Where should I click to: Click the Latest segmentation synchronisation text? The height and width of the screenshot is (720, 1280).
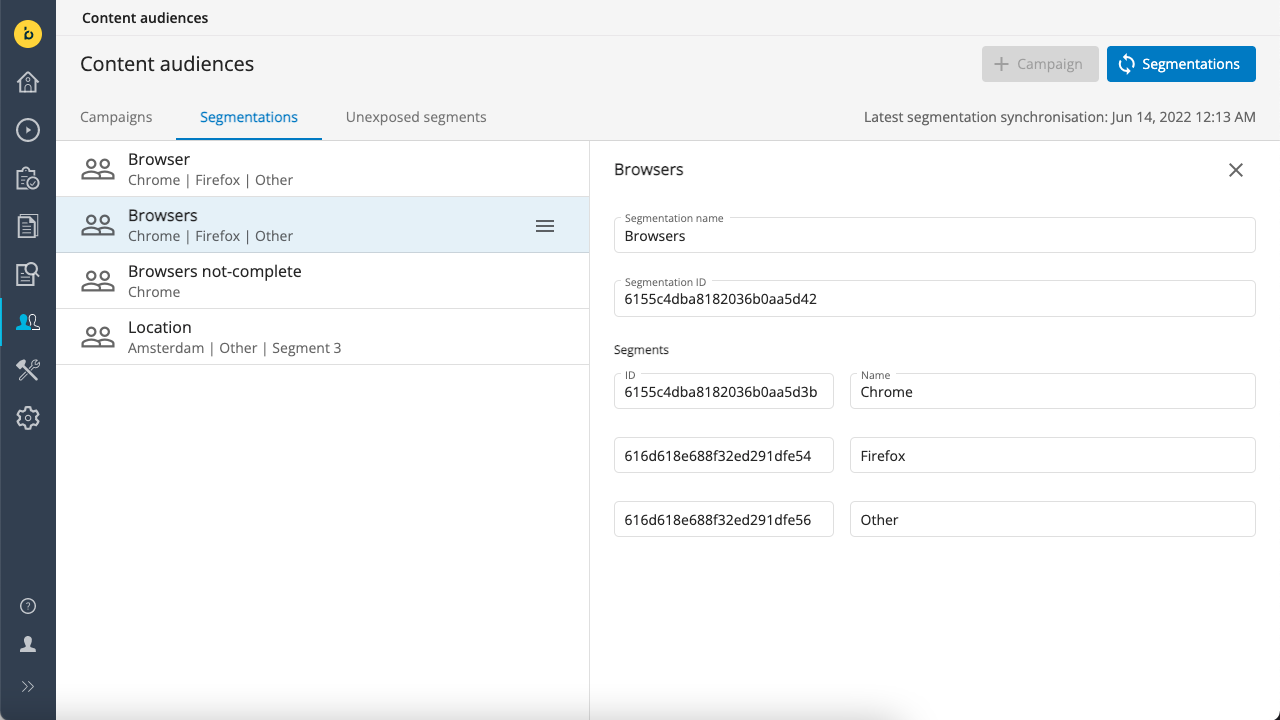[x=1060, y=117]
